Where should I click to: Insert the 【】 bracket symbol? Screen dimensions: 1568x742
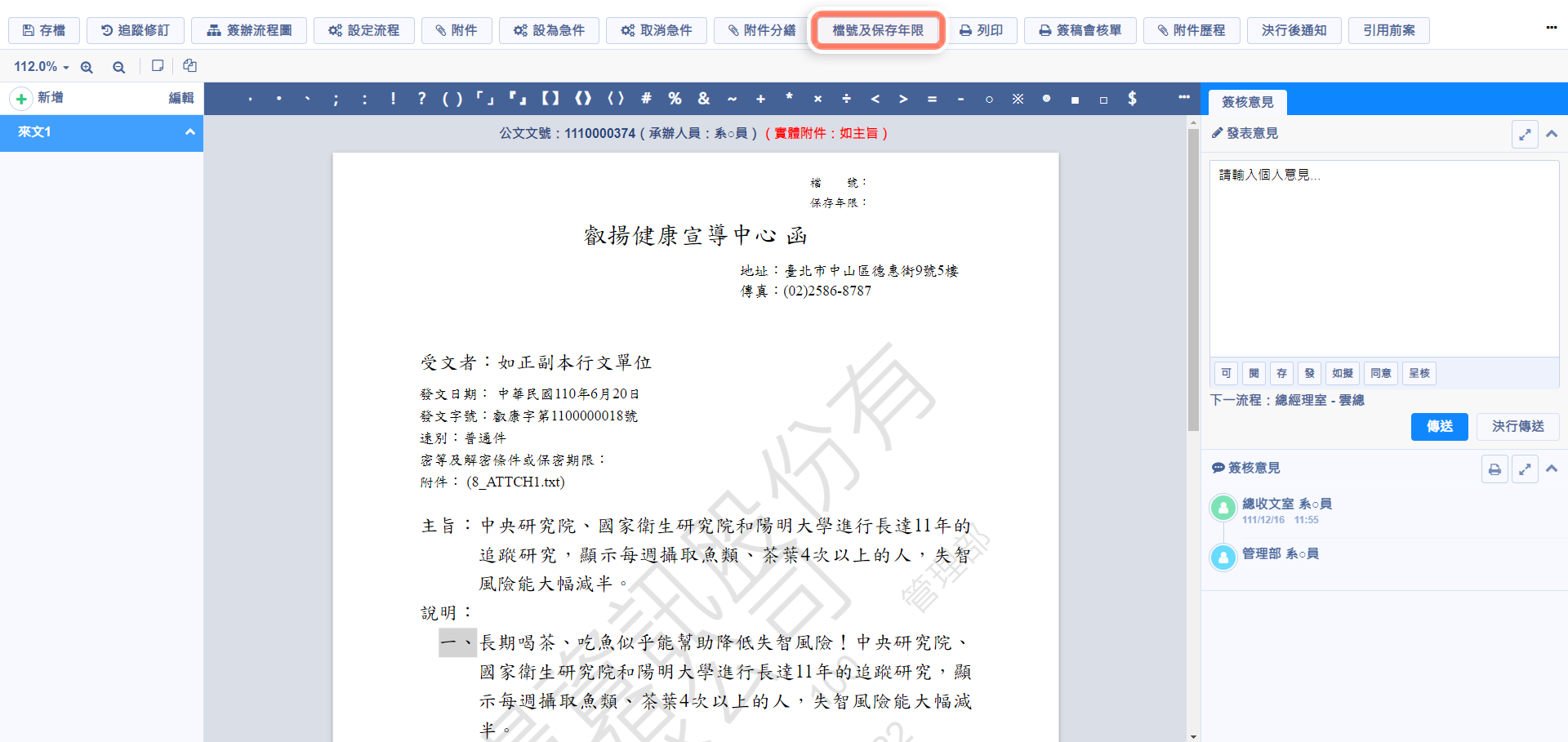point(550,99)
